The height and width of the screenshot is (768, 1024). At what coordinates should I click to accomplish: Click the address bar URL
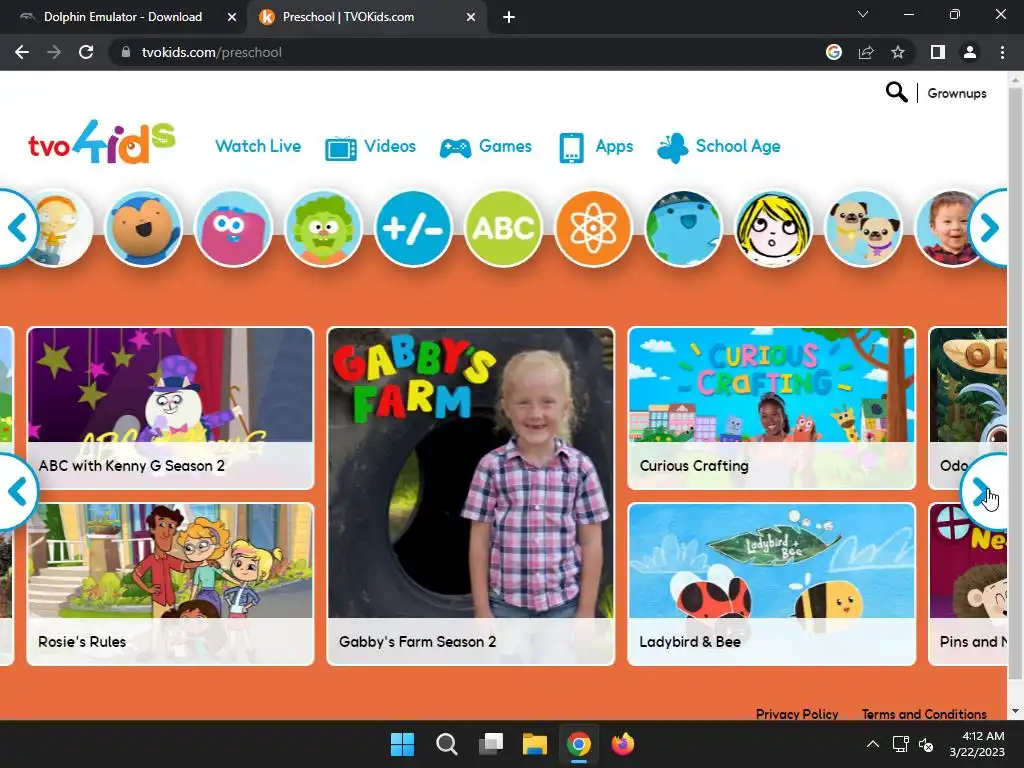[x=212, y=52]
